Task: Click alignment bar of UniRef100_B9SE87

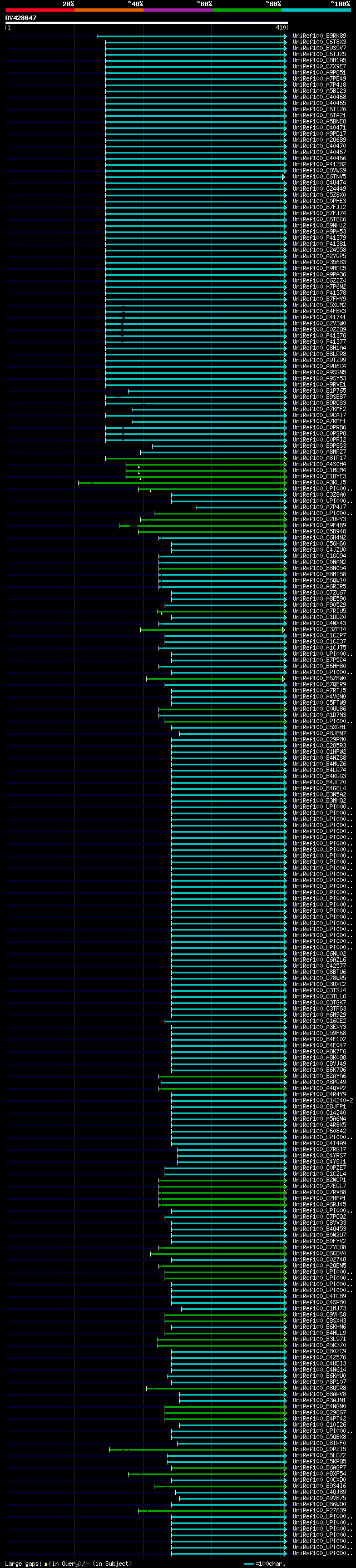Action: pos(195,398)
